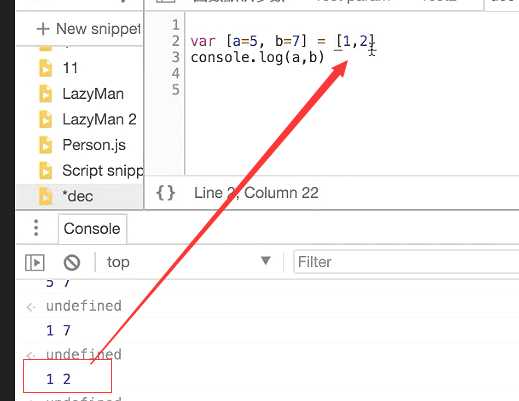Screen dimensions: 519x401
Task: Open the snippet named 11
Action: (x=70, y=68)
